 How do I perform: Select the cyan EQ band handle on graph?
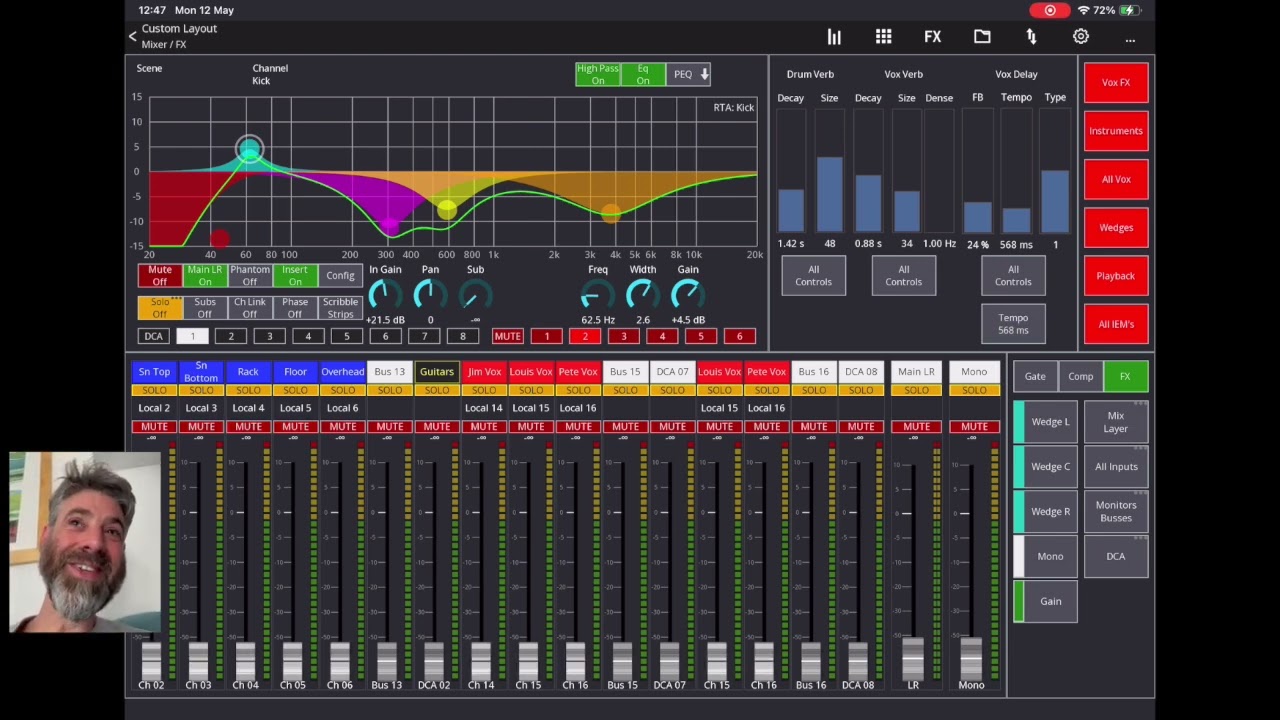tap(249, 150)
